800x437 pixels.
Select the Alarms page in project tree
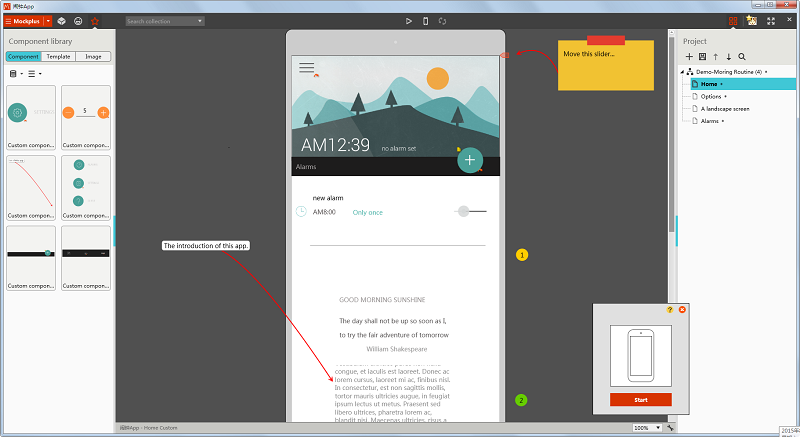point(709,121)
